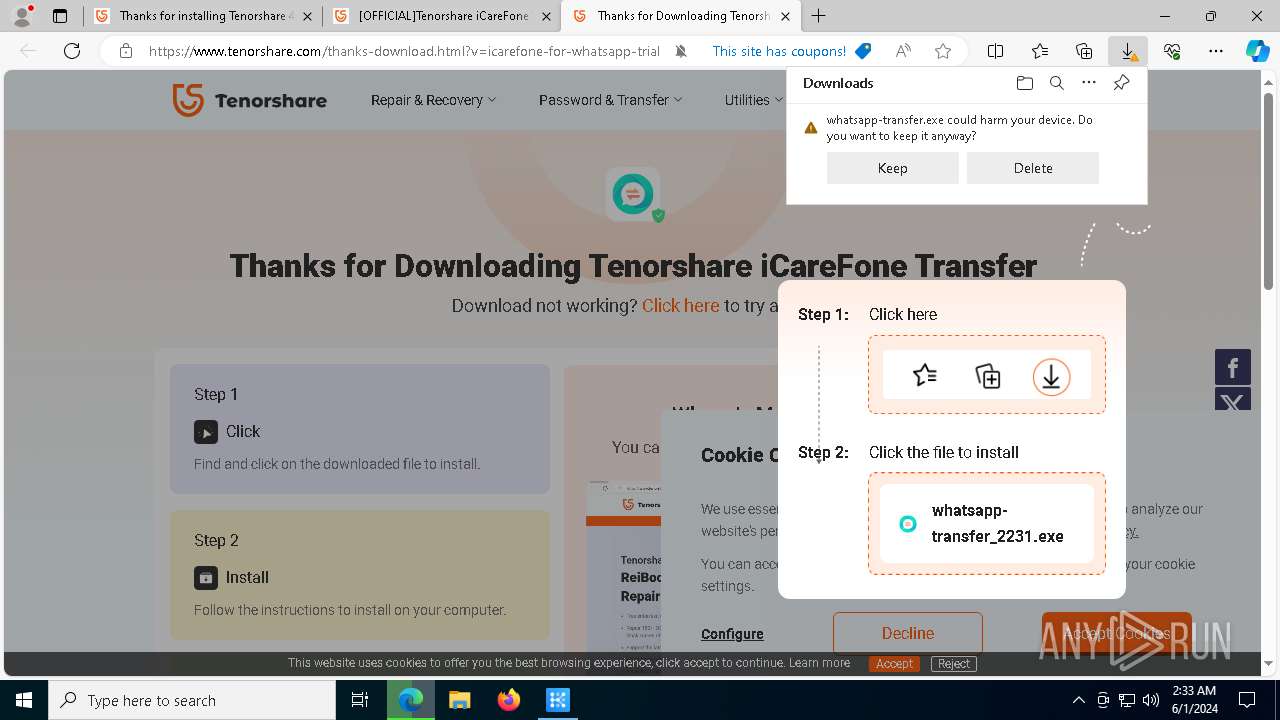Open the network tray icon
Screen dimensions: 1280x720
(x=1127, y=700)
